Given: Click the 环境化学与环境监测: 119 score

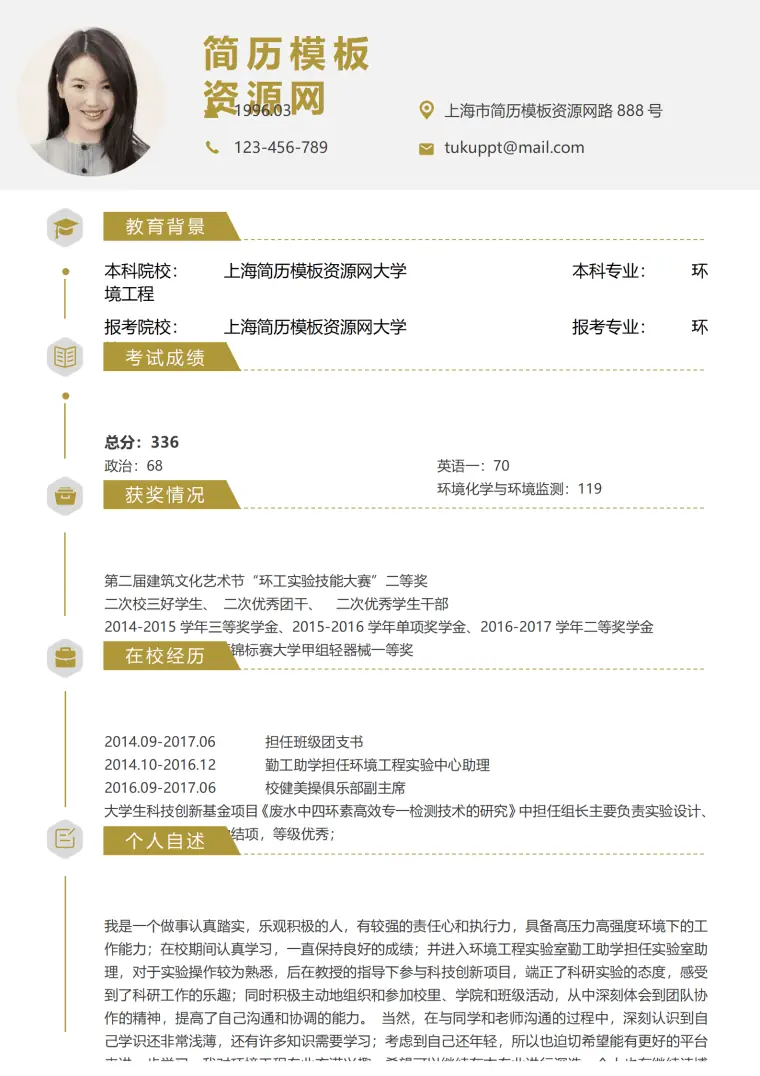Looking at the screenshot, I should 519,489.
